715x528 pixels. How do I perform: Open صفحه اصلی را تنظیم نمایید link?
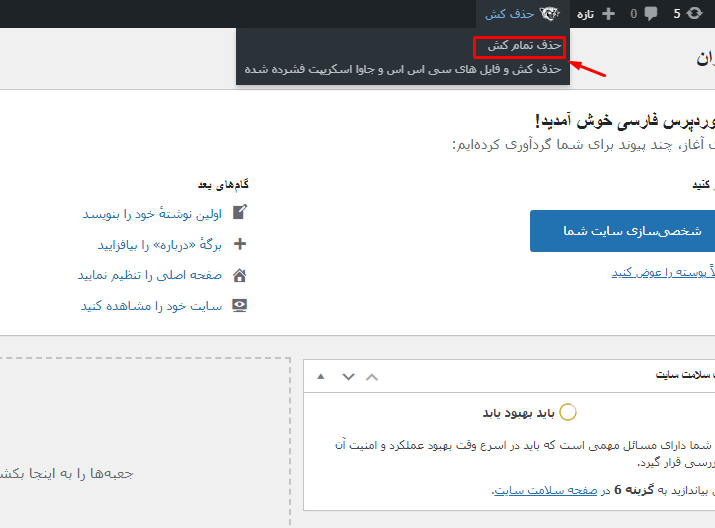coord(150,275)
